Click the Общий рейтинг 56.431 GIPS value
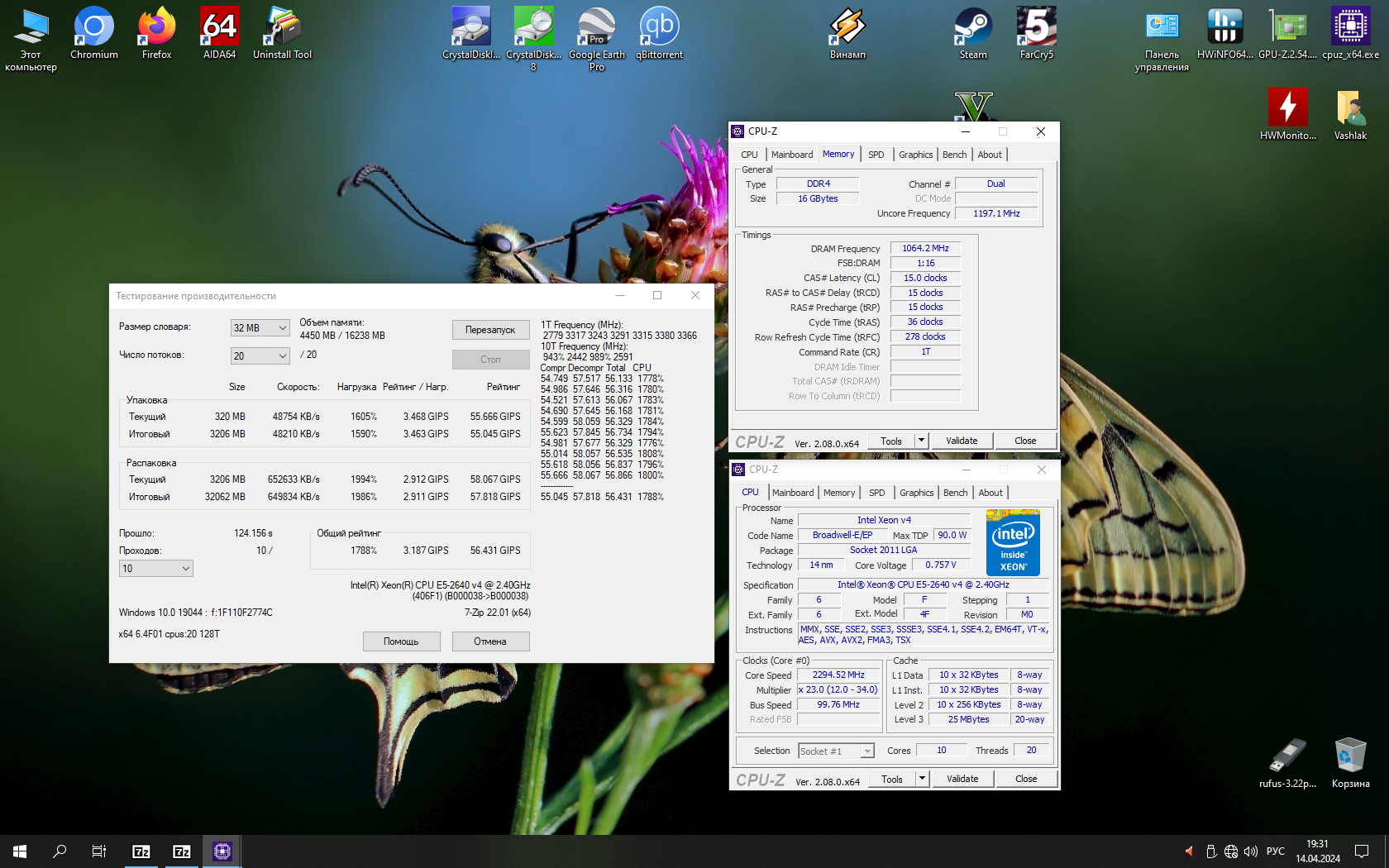 495,551
